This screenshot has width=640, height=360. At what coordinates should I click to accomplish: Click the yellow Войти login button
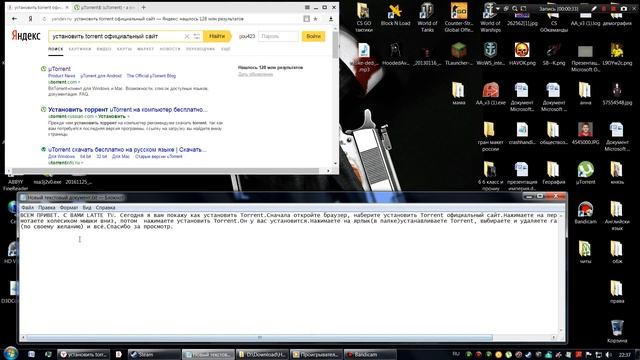pyautogui.click(x=313, y=36)
